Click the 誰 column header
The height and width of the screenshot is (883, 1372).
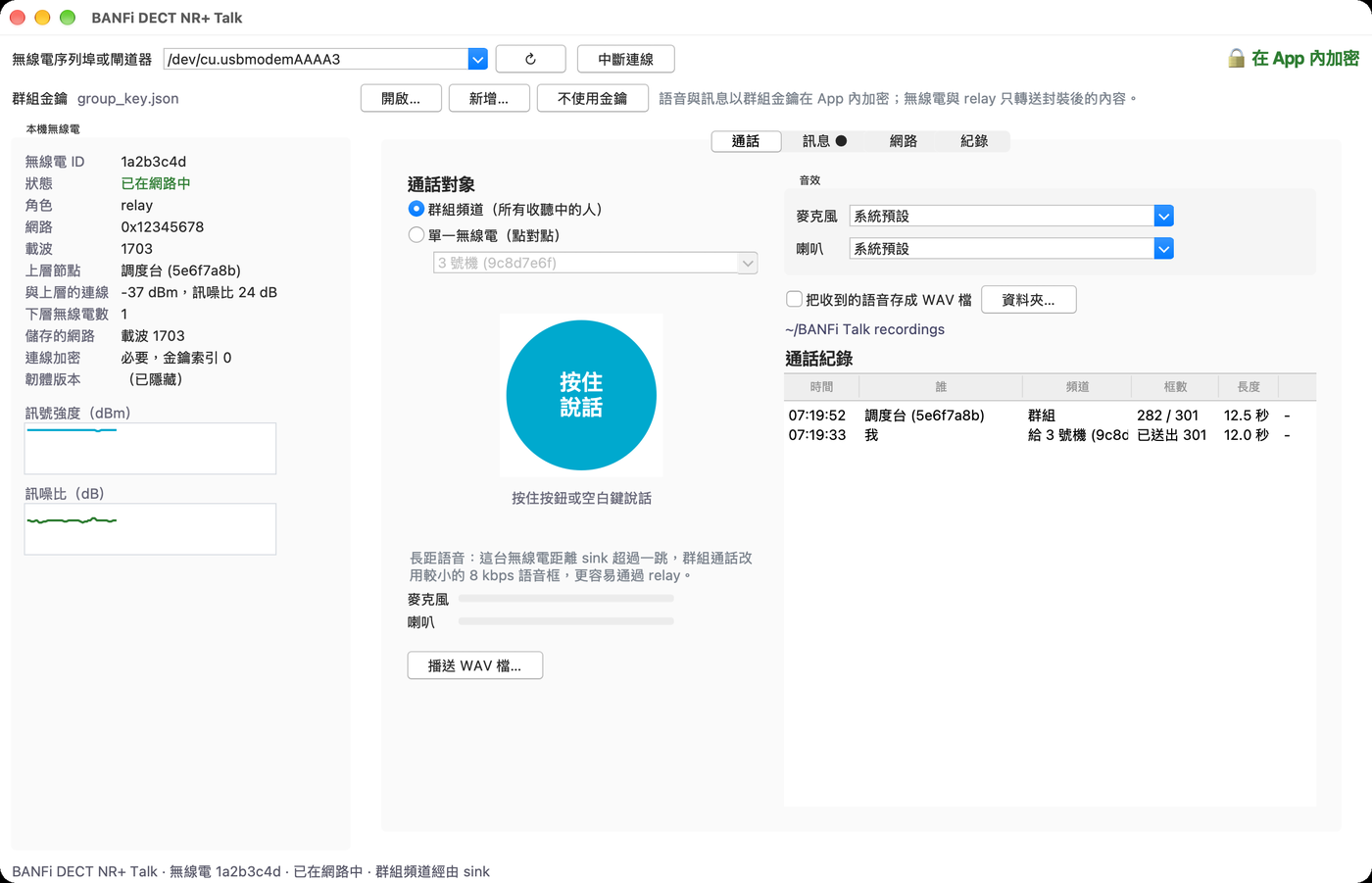(941, 387)
